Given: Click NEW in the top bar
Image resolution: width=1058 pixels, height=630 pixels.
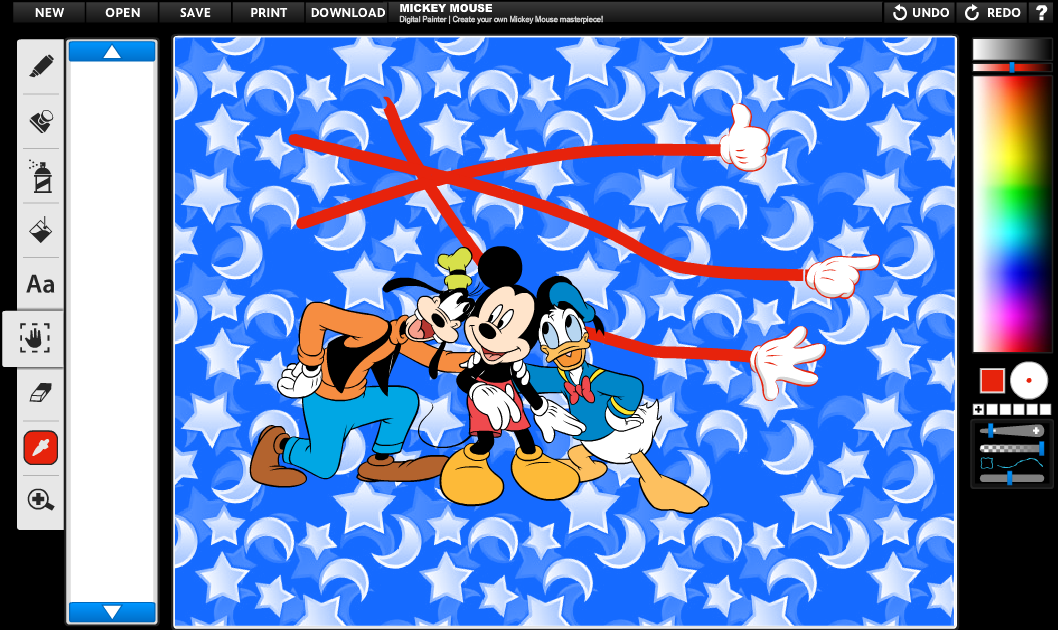Looking at the screenshot, I should tap(49, 12).
